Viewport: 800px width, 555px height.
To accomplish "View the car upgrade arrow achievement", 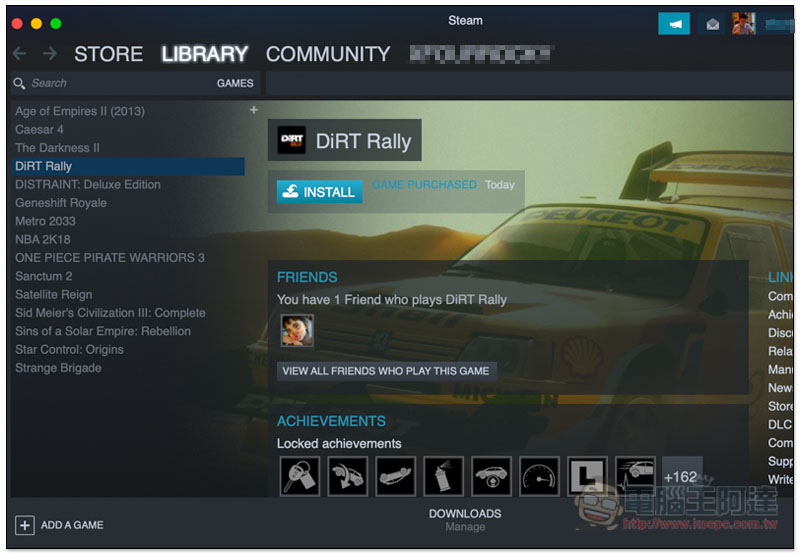I will point(491,476).
